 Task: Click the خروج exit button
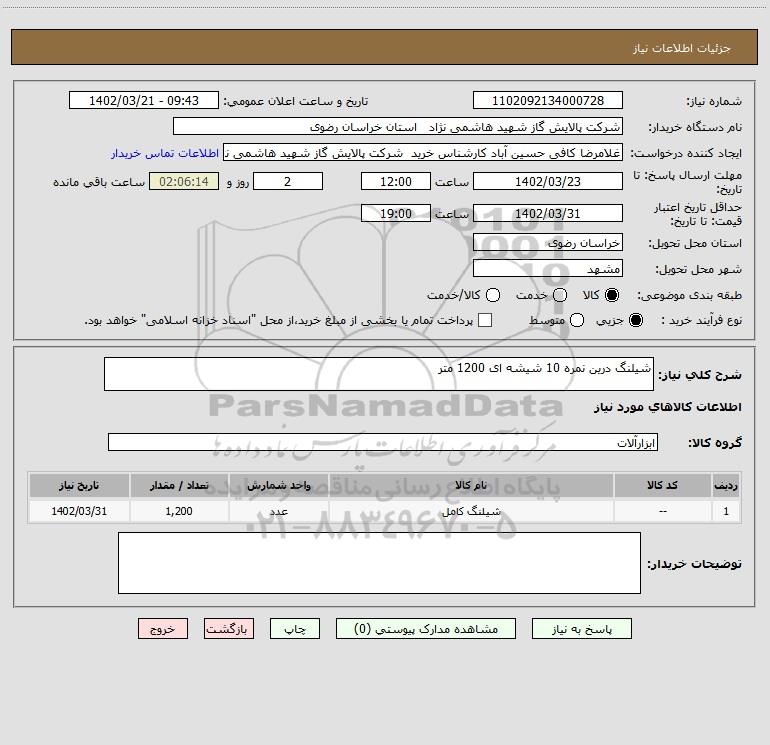tap(163, 629)
